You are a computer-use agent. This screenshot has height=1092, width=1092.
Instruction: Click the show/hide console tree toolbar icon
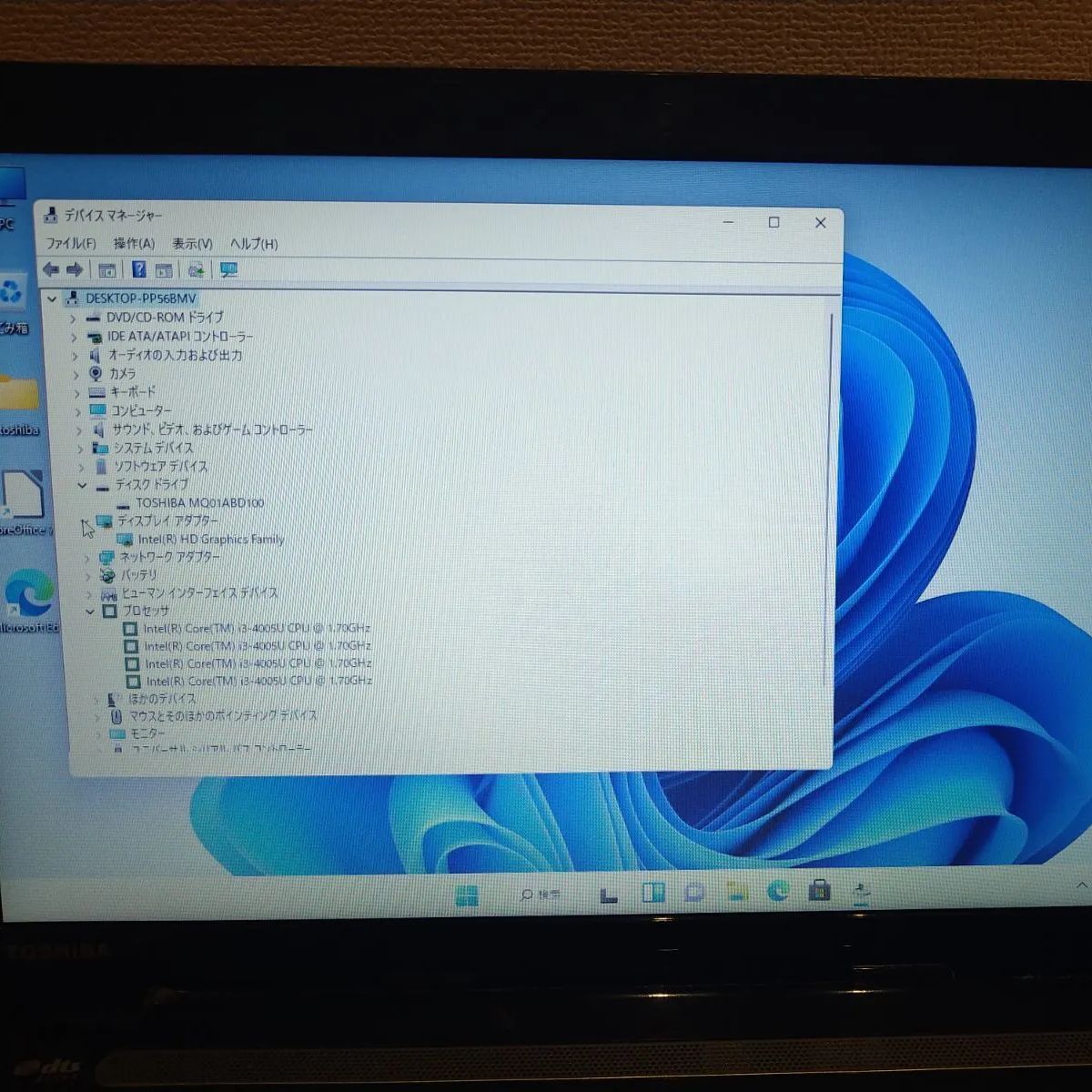pos(106,269)
